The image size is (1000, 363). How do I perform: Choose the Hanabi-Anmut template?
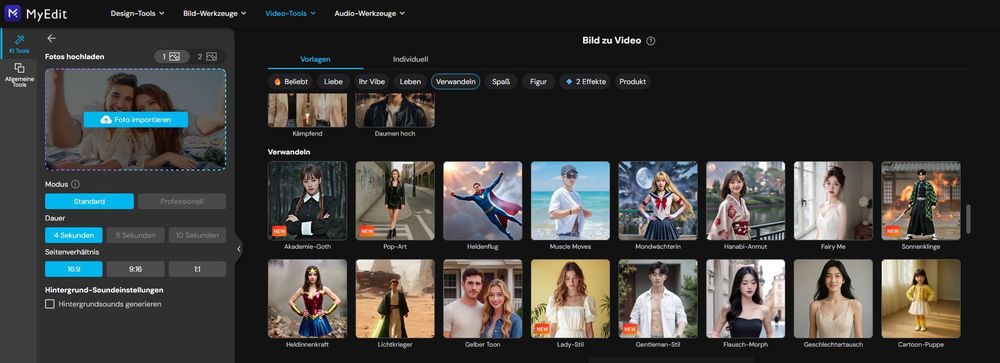coord(746,200)
